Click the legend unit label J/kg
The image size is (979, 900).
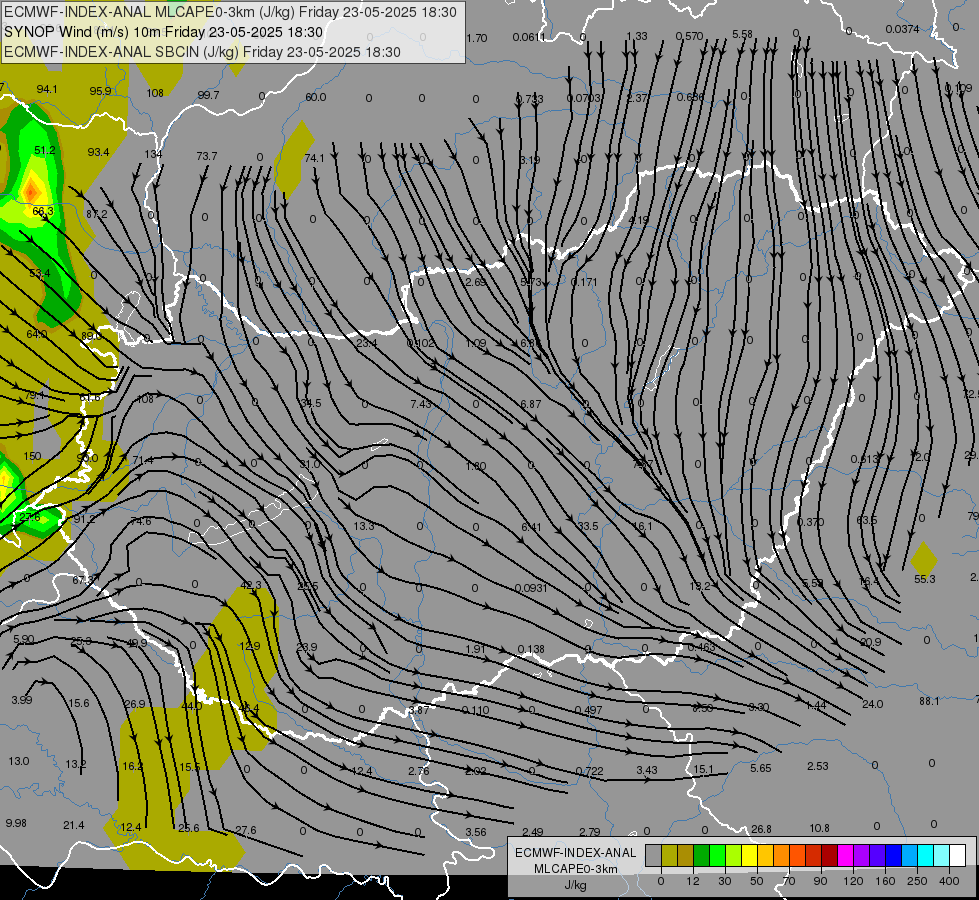[576, 885]
